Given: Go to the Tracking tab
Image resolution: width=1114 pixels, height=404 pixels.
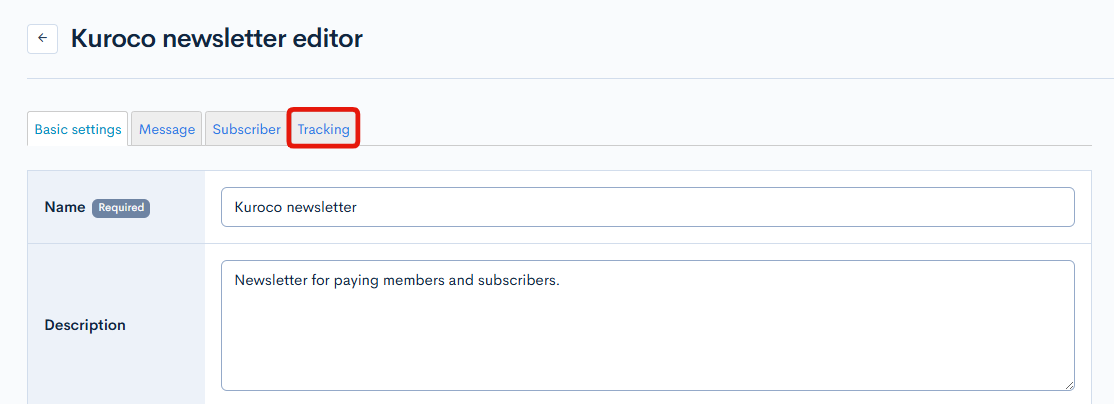Looking at the screenshot, I should pyautogui.click(x=323, y=129).
